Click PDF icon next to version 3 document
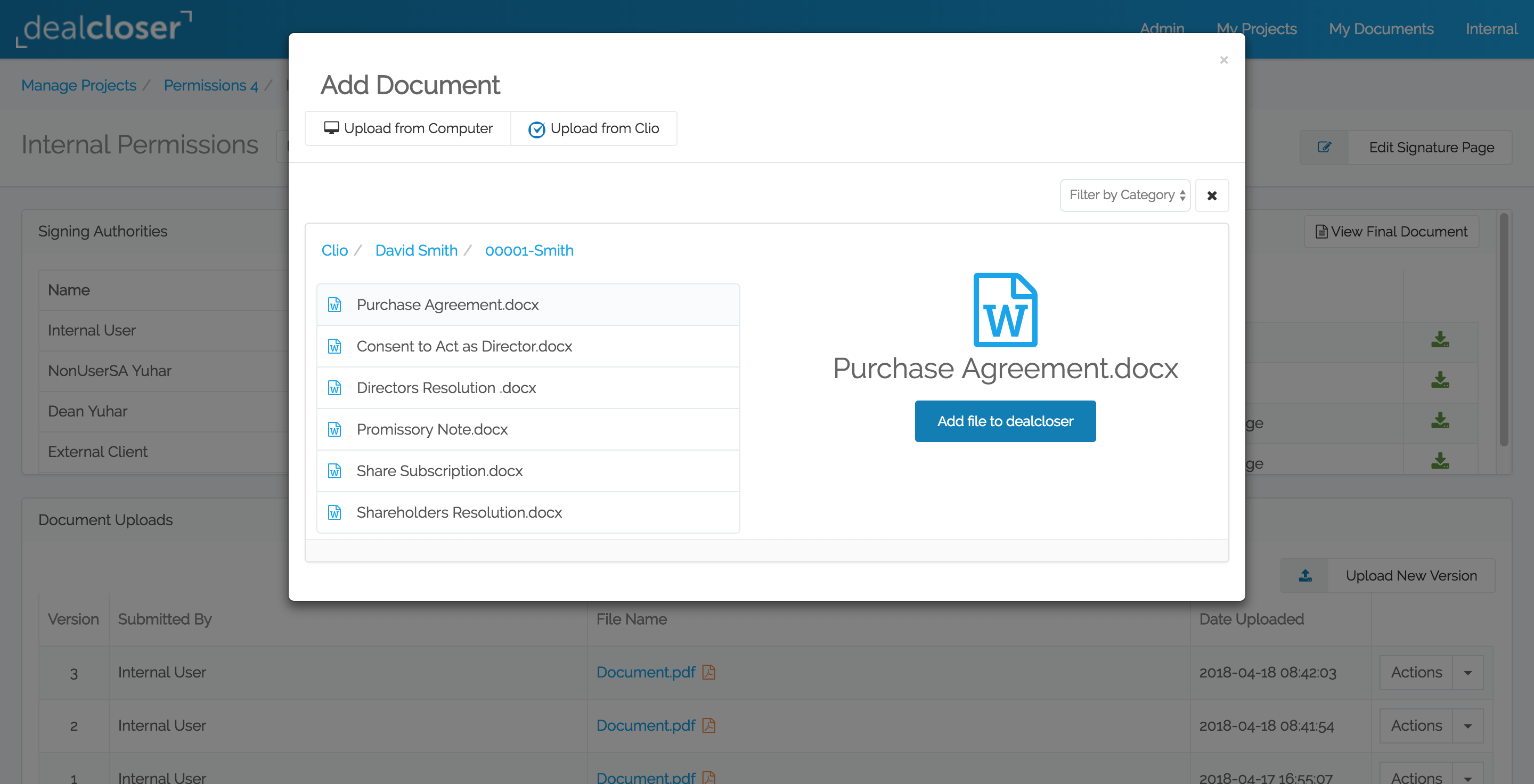 tap(708, 672)
